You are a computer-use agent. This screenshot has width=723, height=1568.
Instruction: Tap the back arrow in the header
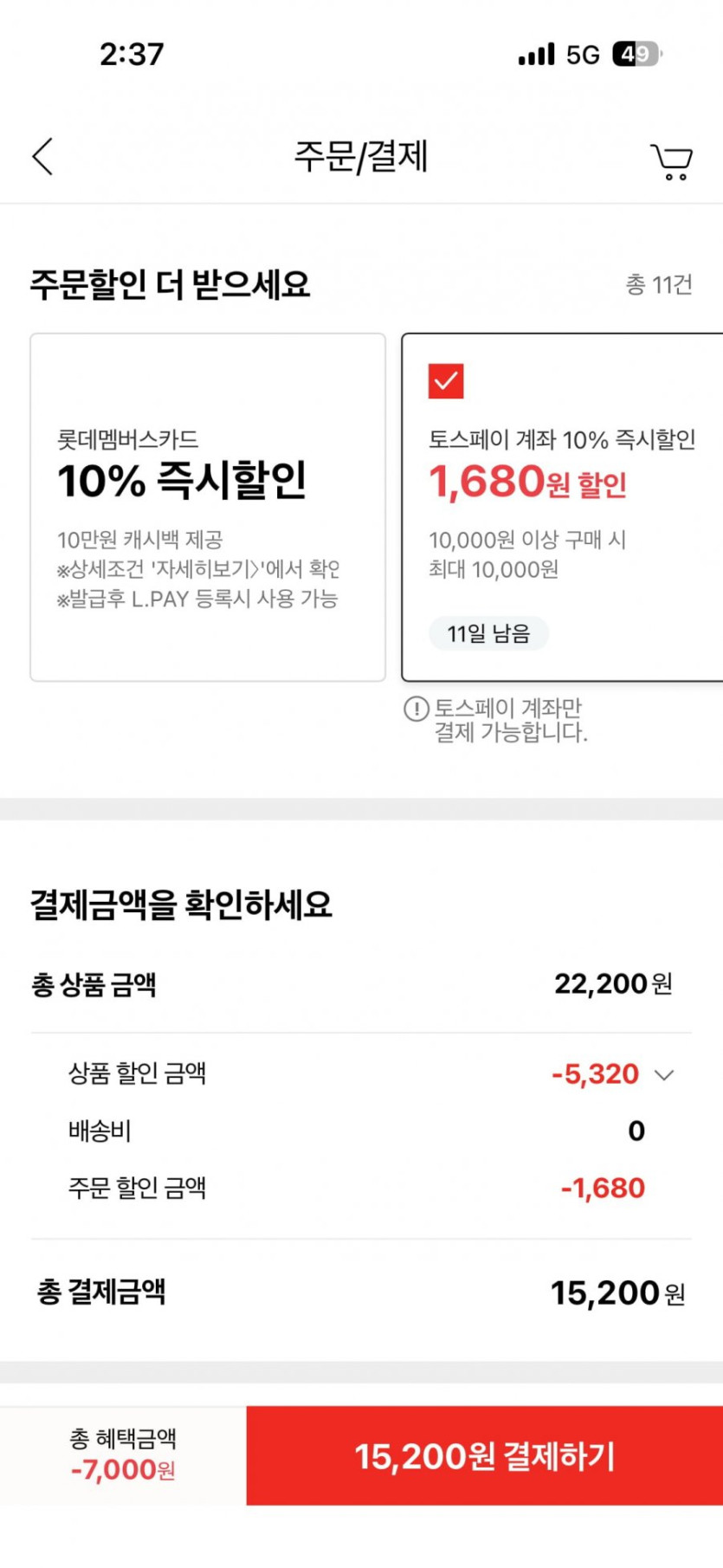tap(42, 157)
